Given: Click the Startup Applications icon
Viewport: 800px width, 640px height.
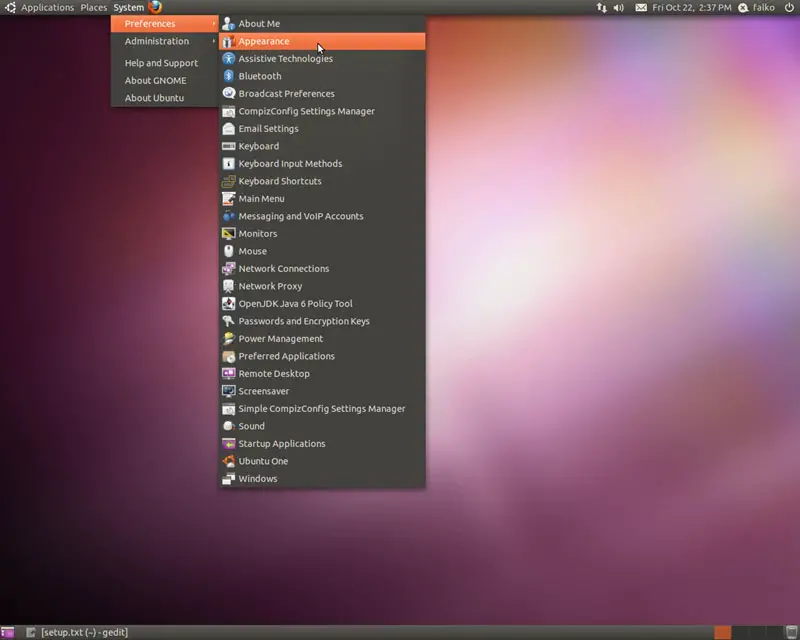Looking at the screenshot, I should click(x=229, y=444).
